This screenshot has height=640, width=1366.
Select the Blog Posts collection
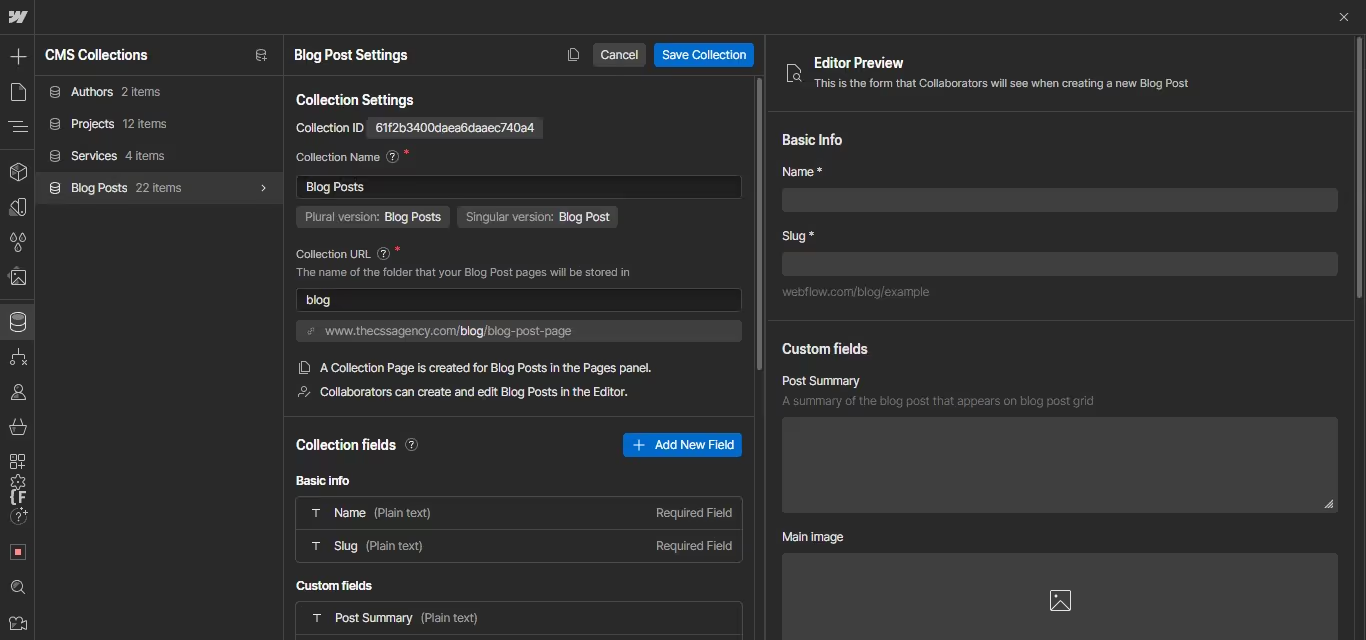(159, 188)
